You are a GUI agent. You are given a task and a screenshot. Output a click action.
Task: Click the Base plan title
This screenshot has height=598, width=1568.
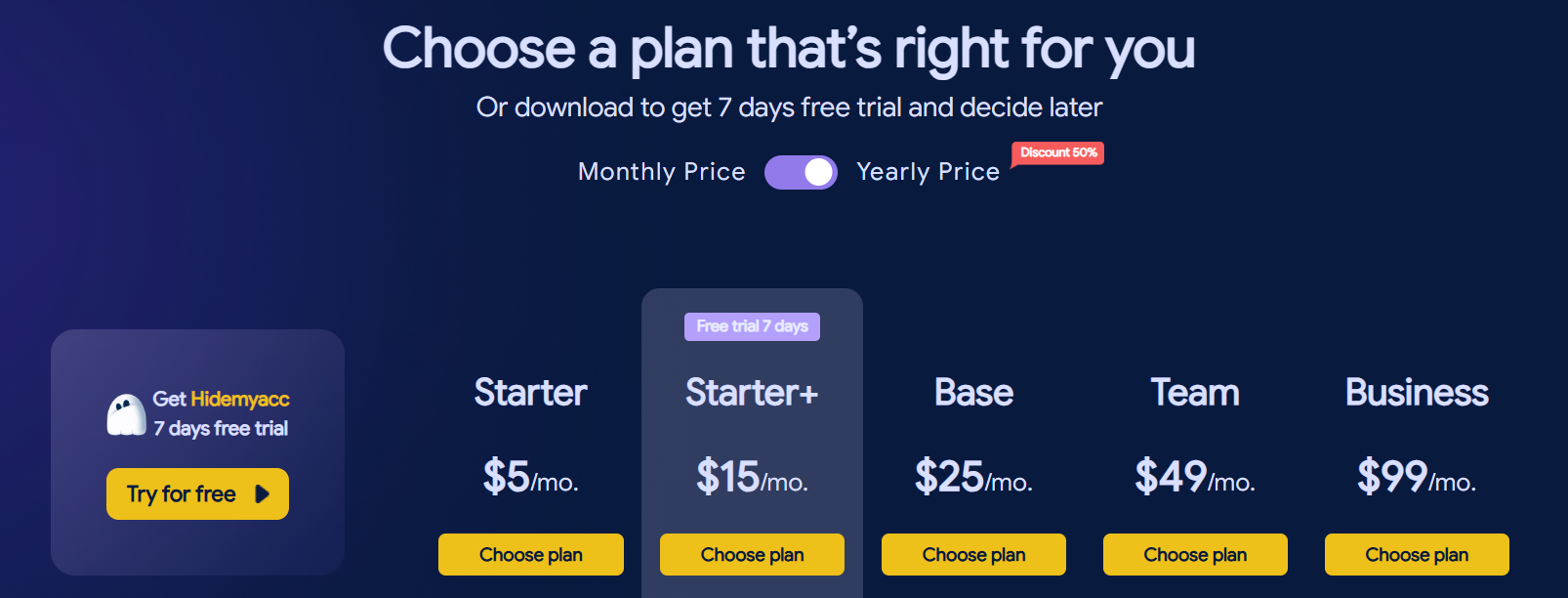[x=973, y=393]
